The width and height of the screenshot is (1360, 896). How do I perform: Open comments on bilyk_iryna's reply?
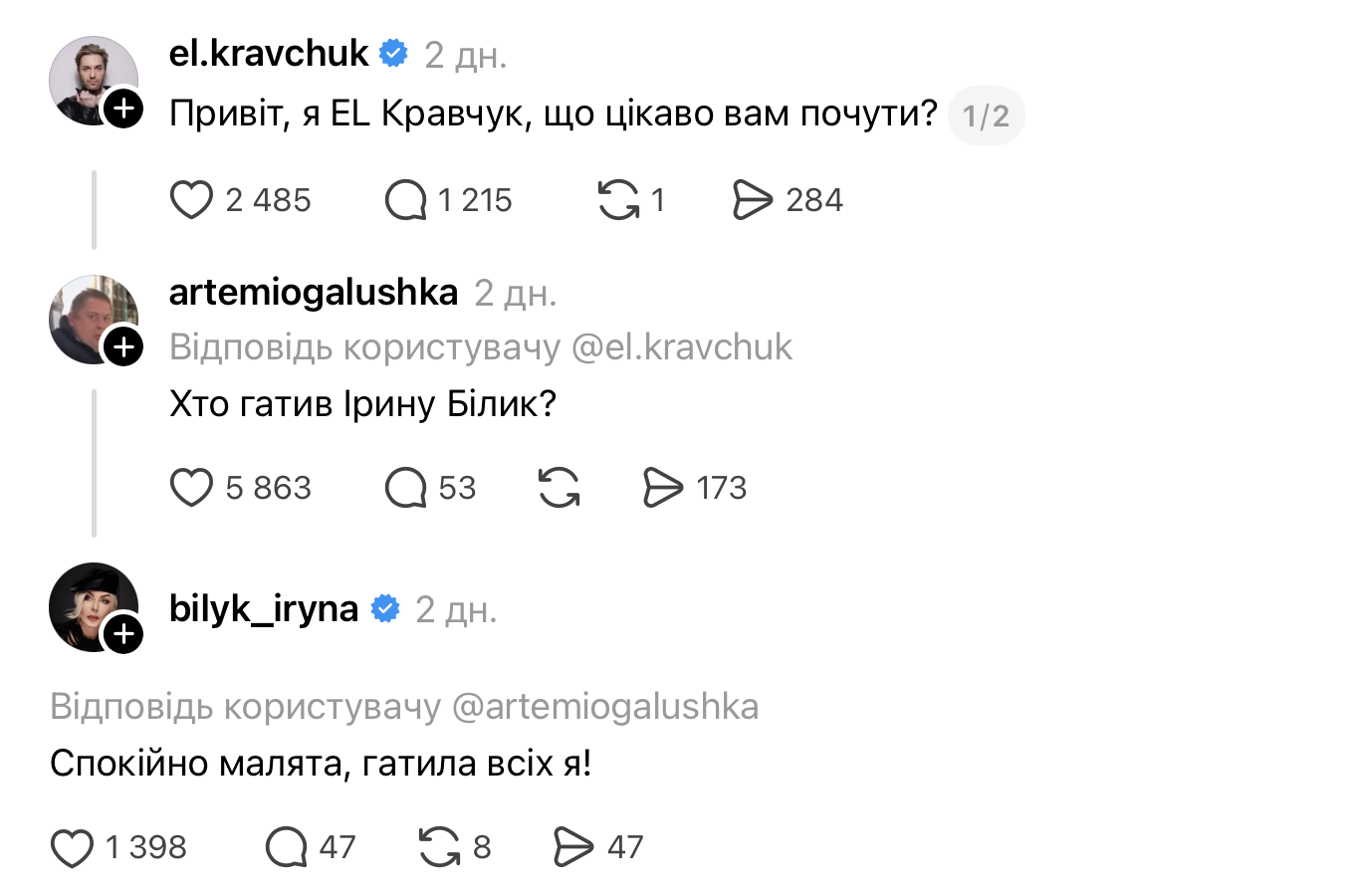click(x=286, y=848)
